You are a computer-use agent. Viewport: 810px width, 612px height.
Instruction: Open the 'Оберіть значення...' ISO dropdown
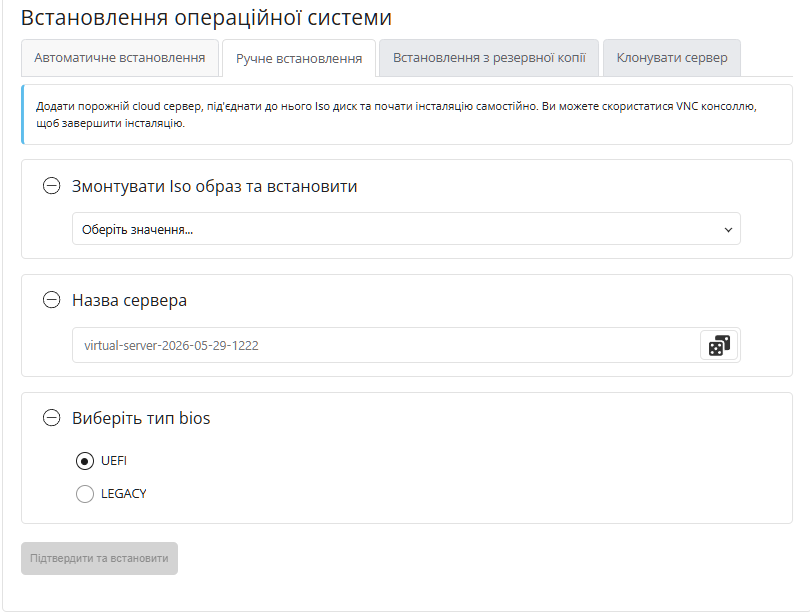(406, 229)
